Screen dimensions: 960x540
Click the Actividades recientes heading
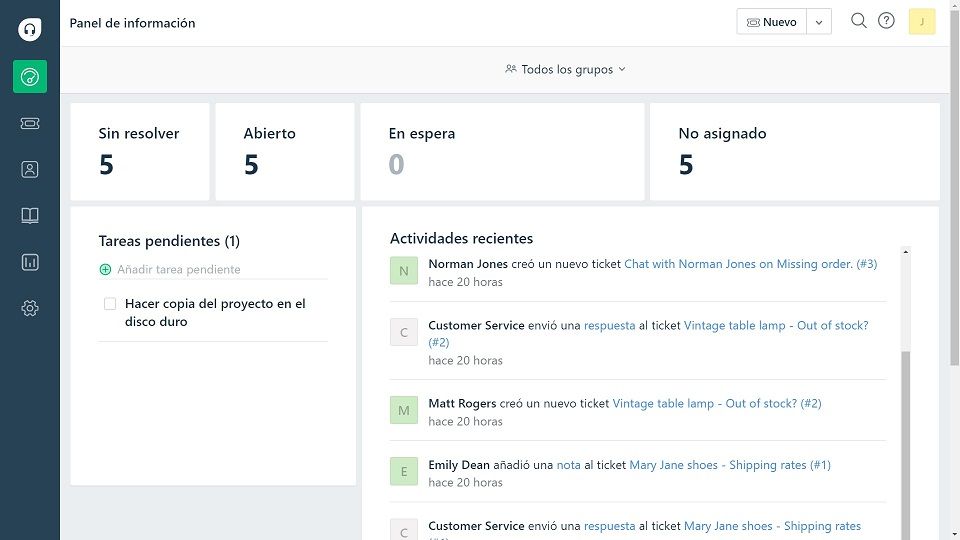(x=462, y=238)
